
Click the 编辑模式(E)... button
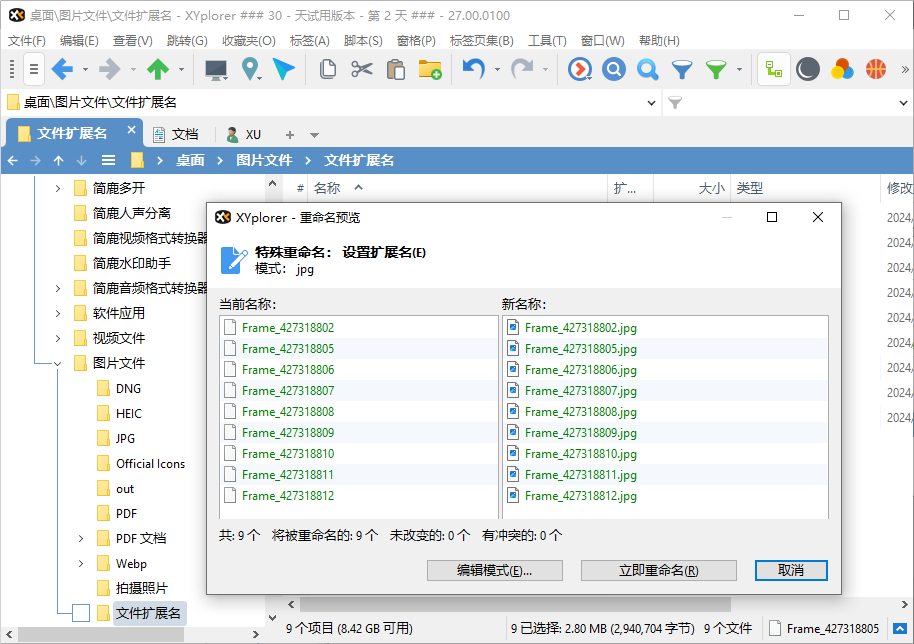point(494,570)
